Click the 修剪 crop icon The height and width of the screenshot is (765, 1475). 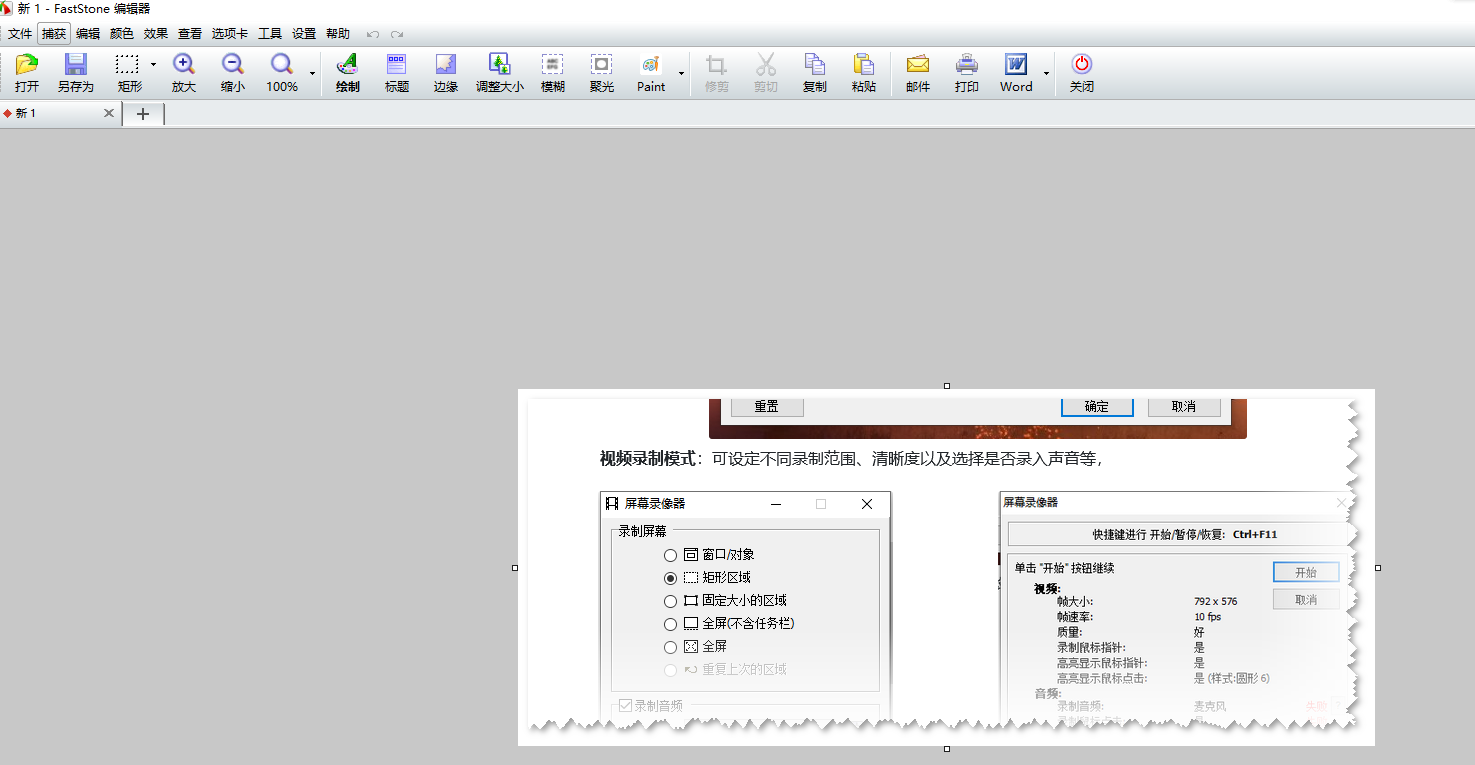tap(716, 73)
